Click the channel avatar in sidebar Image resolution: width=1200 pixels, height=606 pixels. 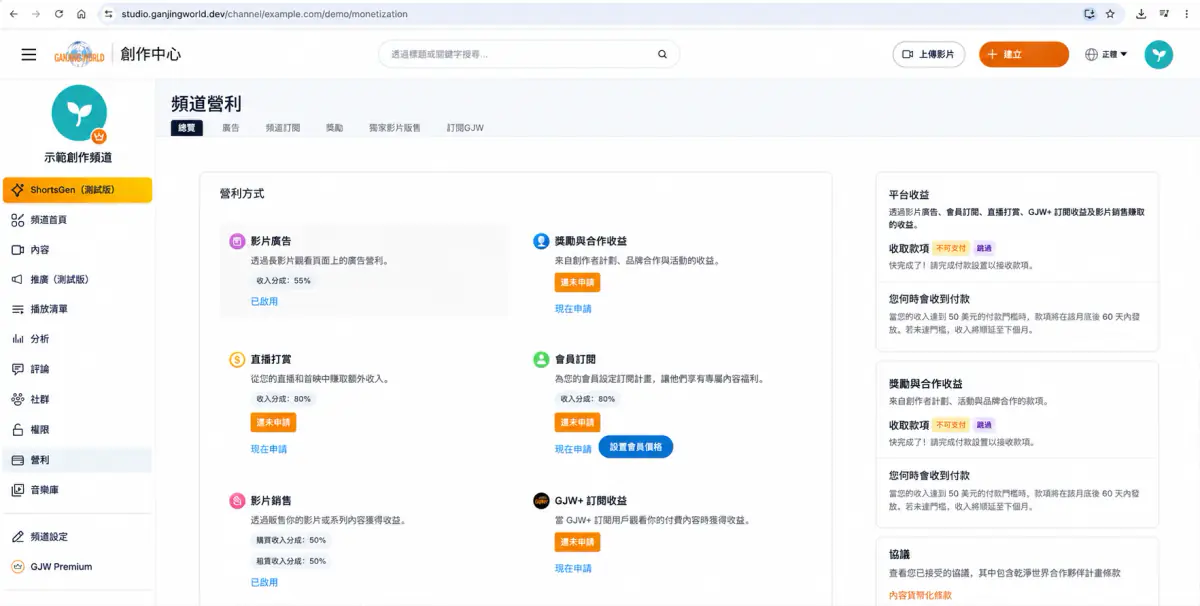tap(79, 113)
